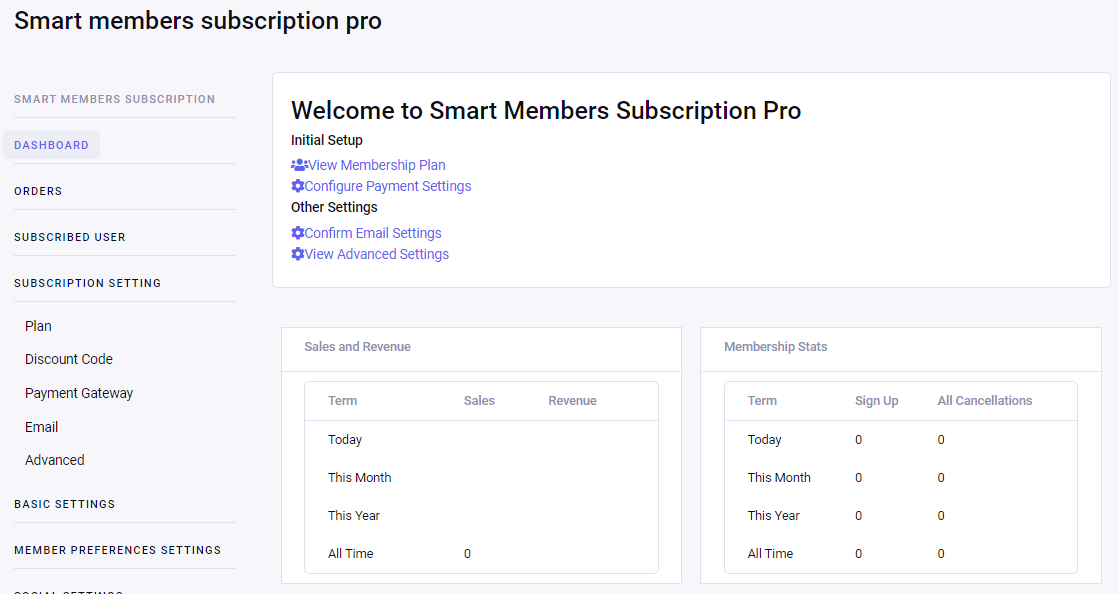Screen dimensions: 1118x594
Task: Click the gear icon beside Confirm Email Settings
Action: point(297,233)
